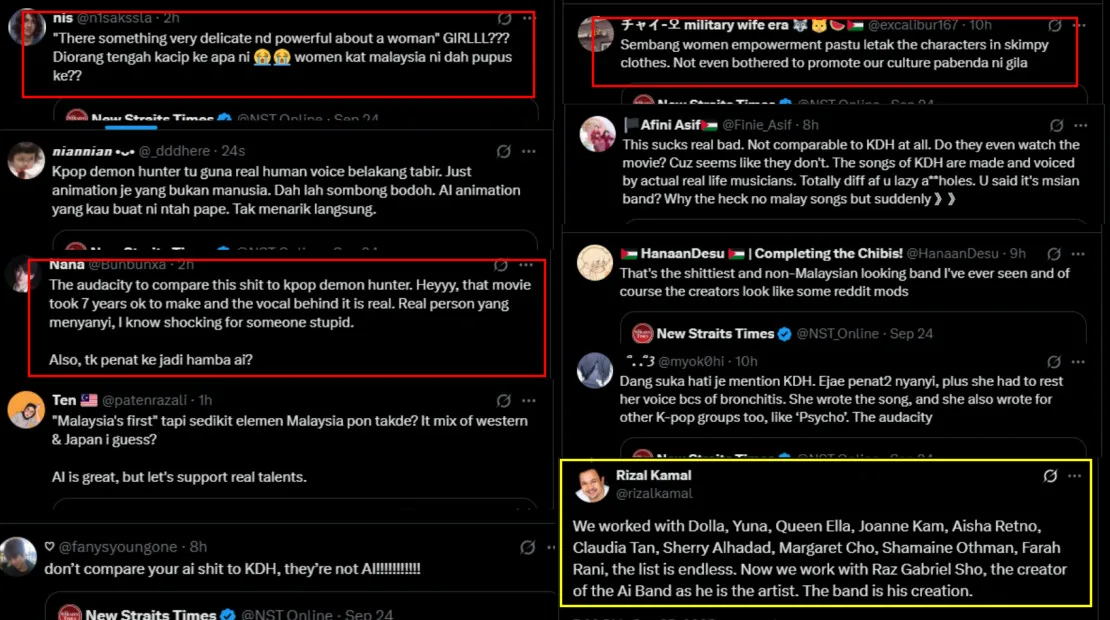Open more options on Rizal Kamal's post
Image resolution: width=1110 pixels, height=620 pixels.
1074,476
